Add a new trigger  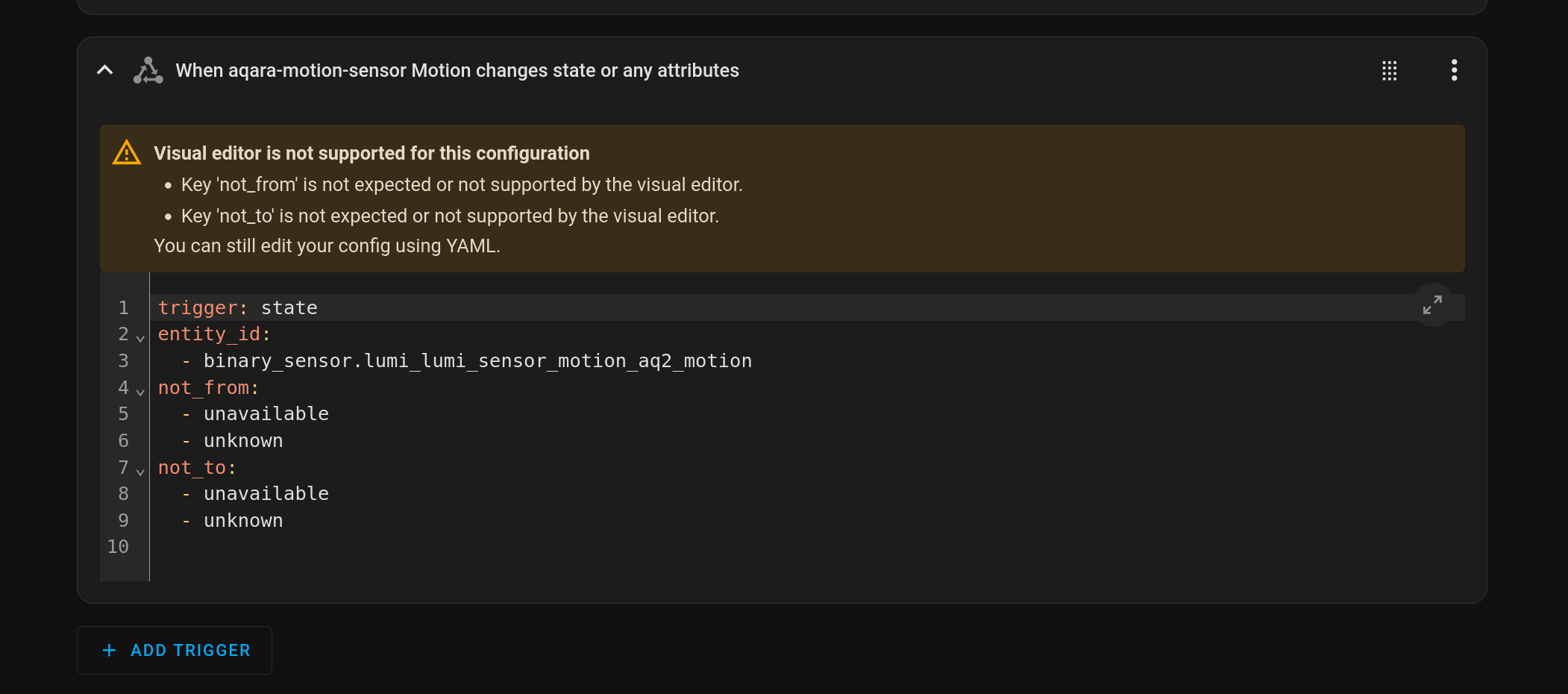click(x=175, y=650)
